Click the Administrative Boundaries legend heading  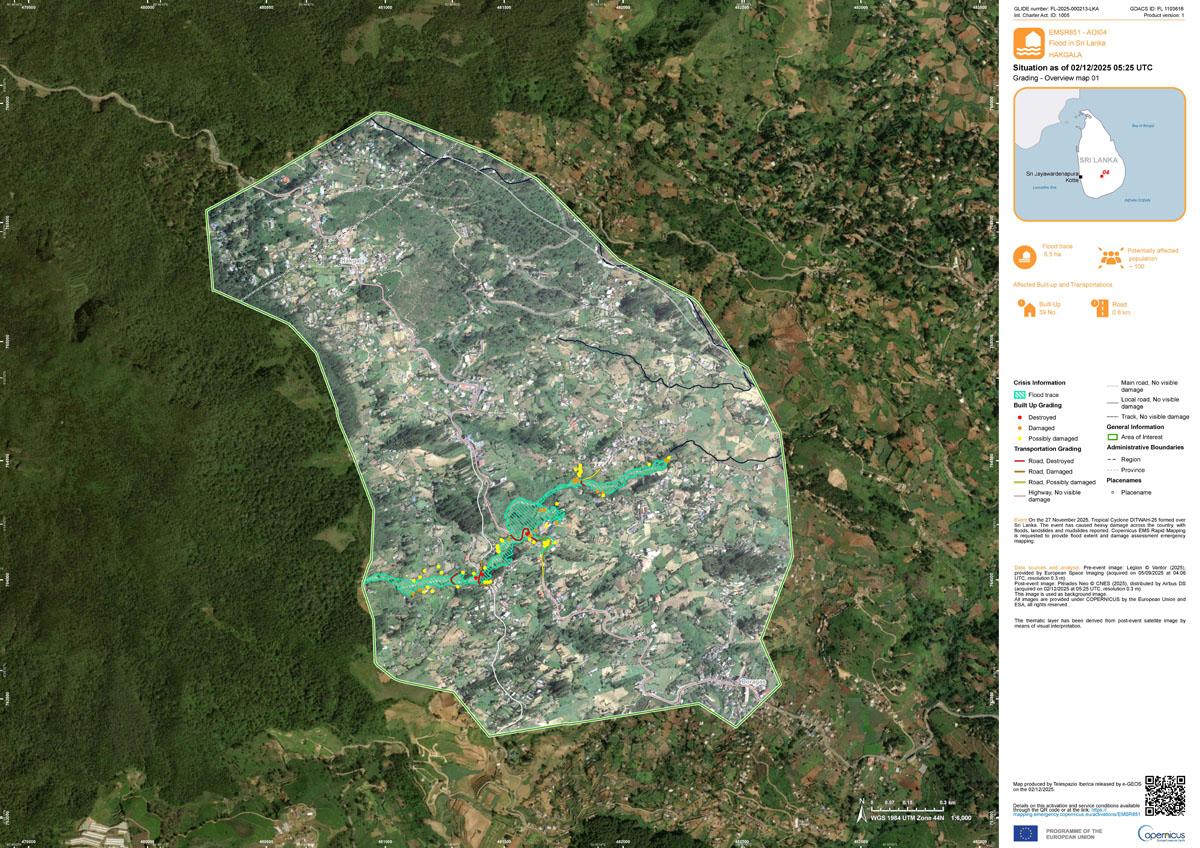pyautogui.click(x=1145, y=448)
